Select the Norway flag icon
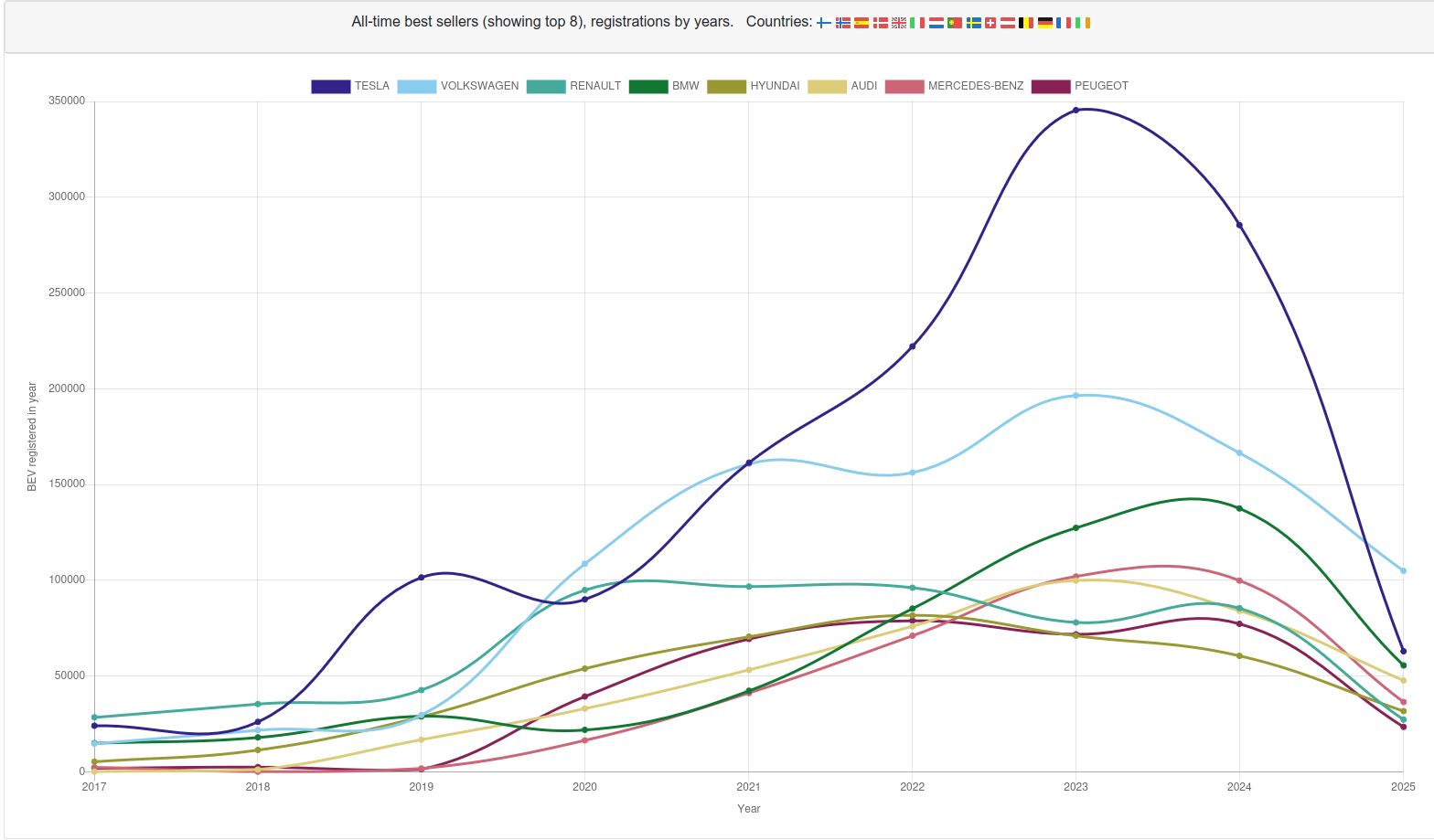Image resolution: width=1434 pixels, height=840 pixels. [x=843, y=23]
